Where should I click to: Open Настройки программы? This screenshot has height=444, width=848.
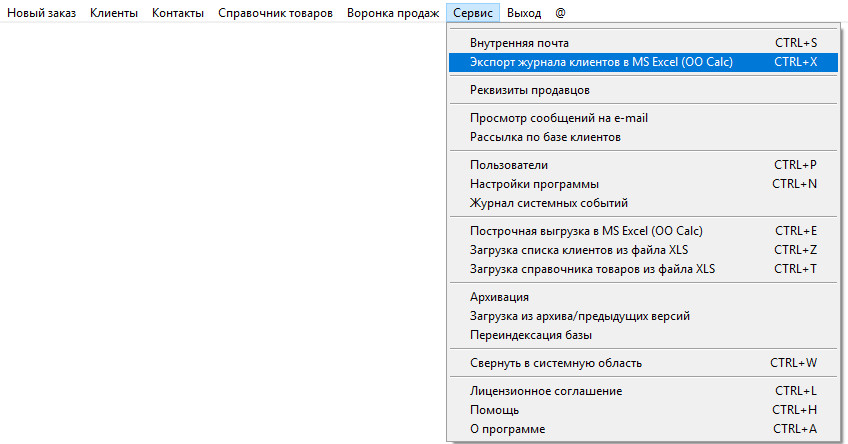click(534, 184)
